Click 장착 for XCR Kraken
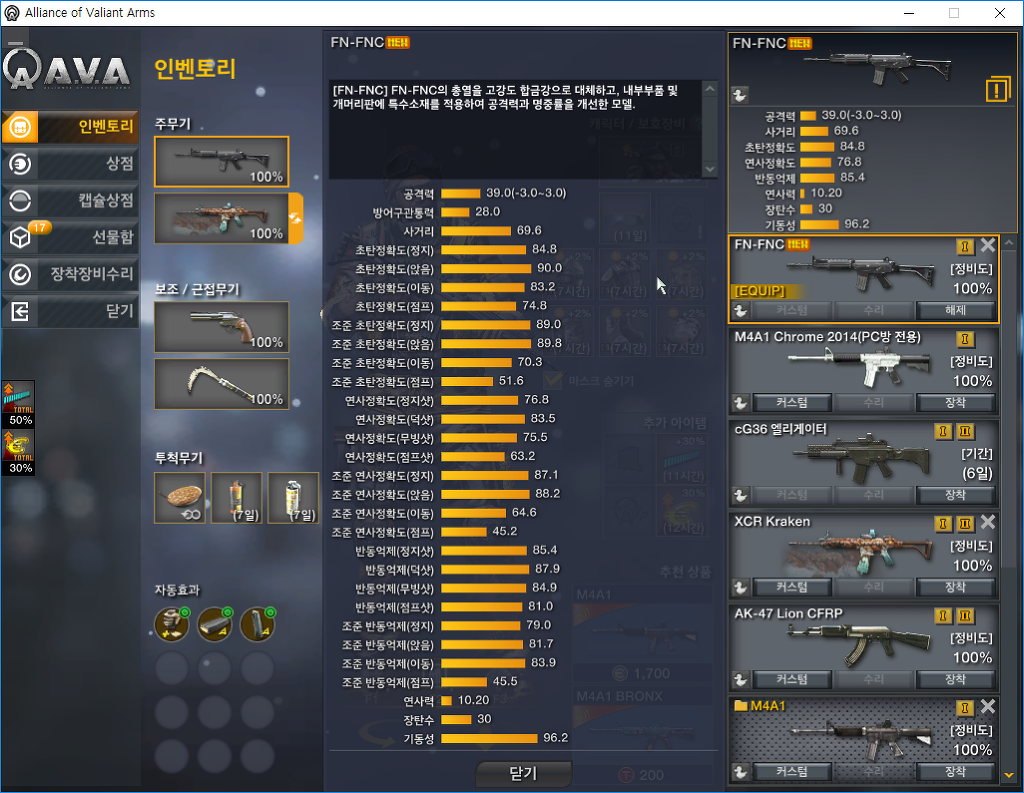Screen dimensions: 1024x793 (955, 587)
